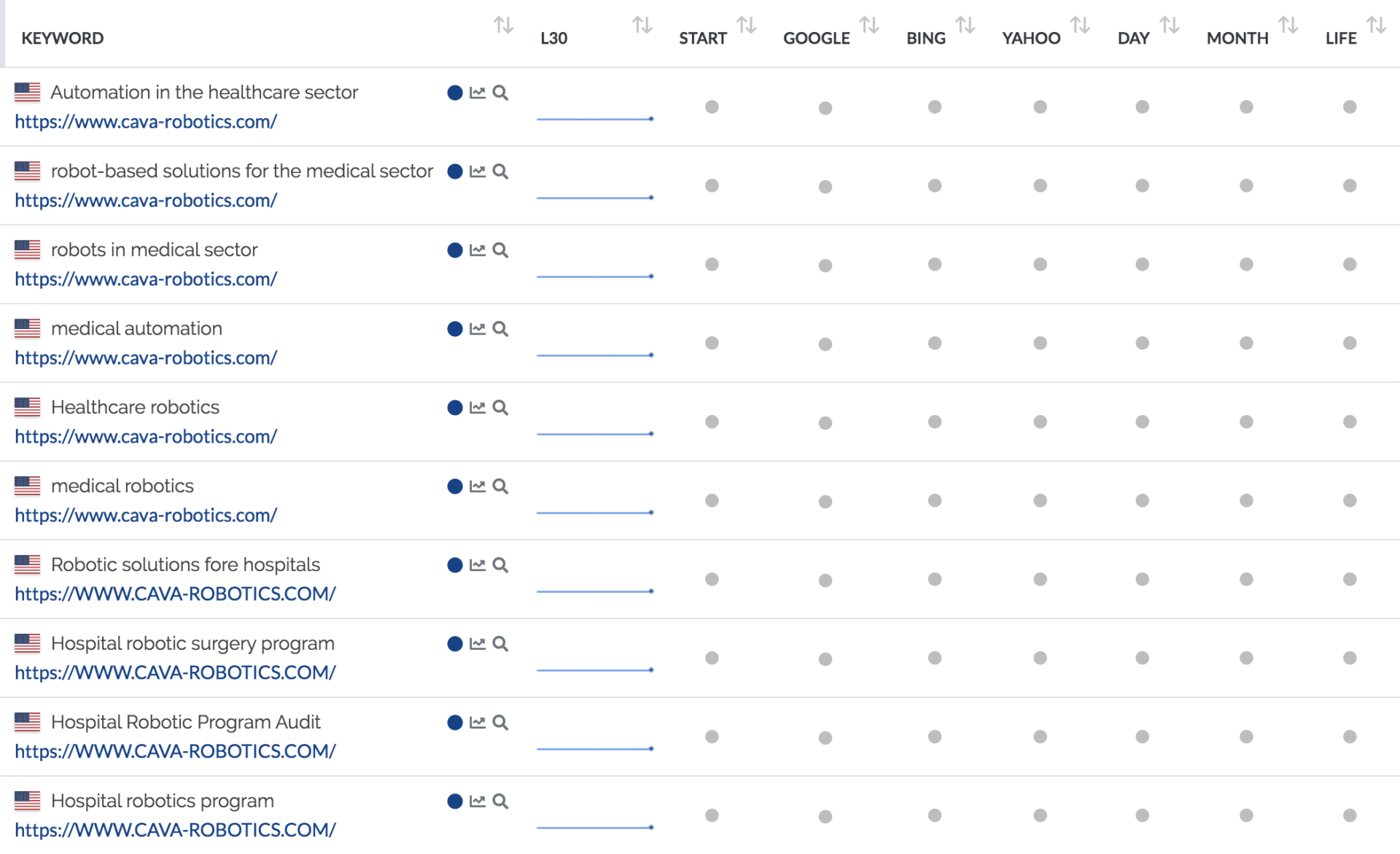Click search icon for 'medical automation' row
The width and height of the screenshot is (1400, 854).
point(500,329)
